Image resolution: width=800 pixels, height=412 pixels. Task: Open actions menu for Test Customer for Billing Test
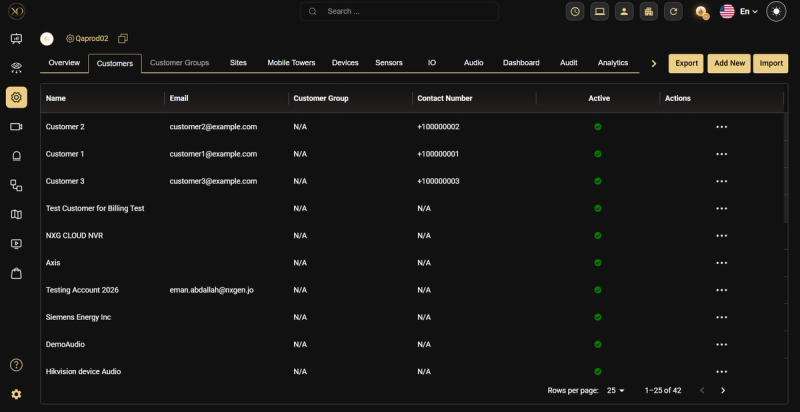(721, 209)
